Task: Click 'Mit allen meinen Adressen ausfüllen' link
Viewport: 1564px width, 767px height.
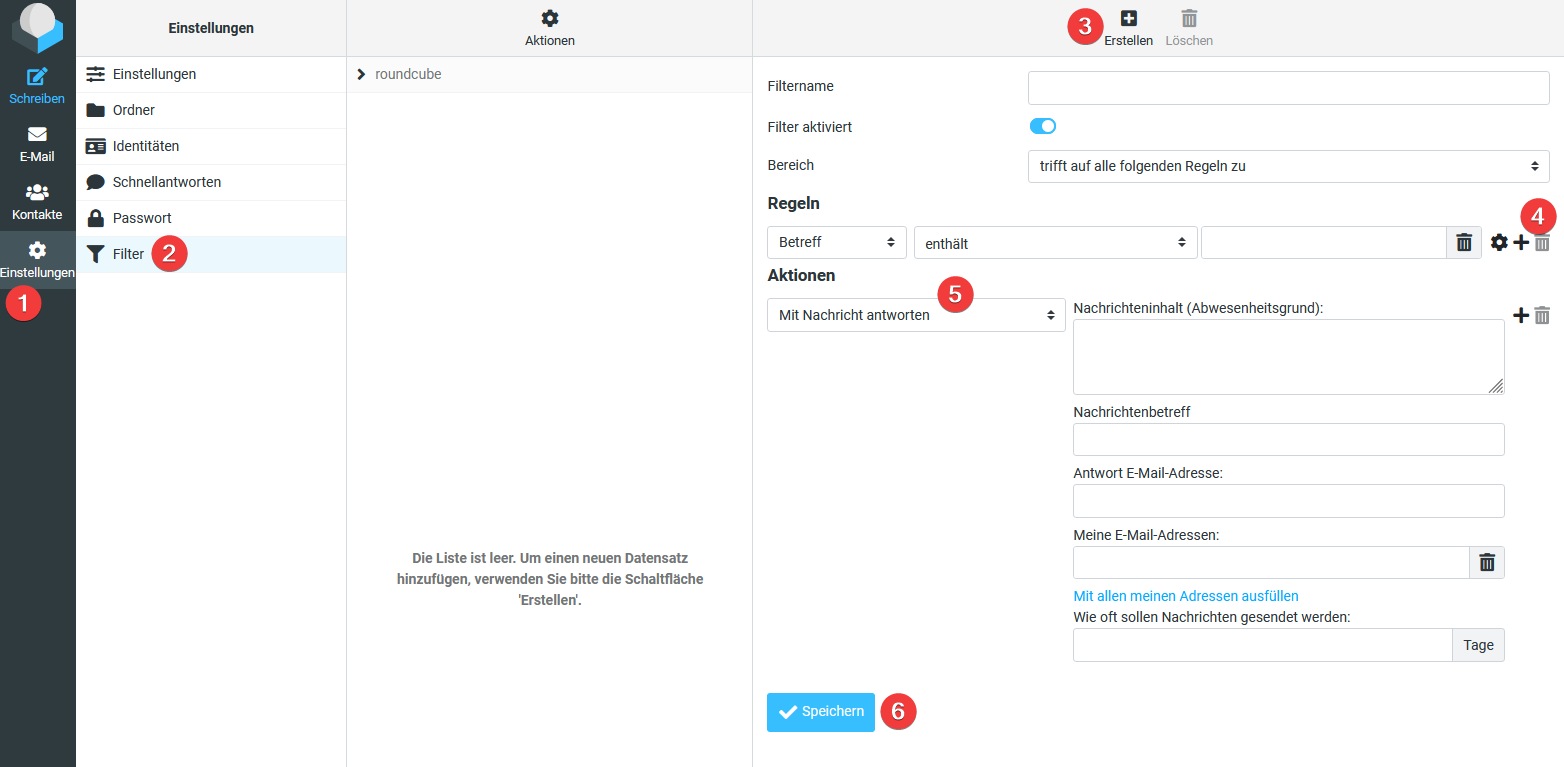Action: (x=1185, y=596)
